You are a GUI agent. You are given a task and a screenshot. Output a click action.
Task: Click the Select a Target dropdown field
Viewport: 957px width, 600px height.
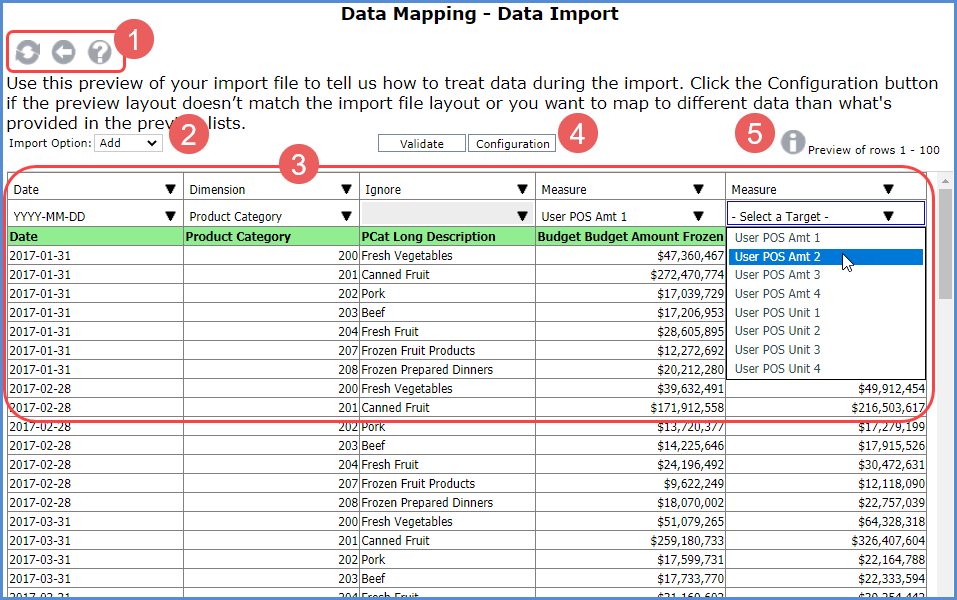pyautogui.click(x=825, y=216)
